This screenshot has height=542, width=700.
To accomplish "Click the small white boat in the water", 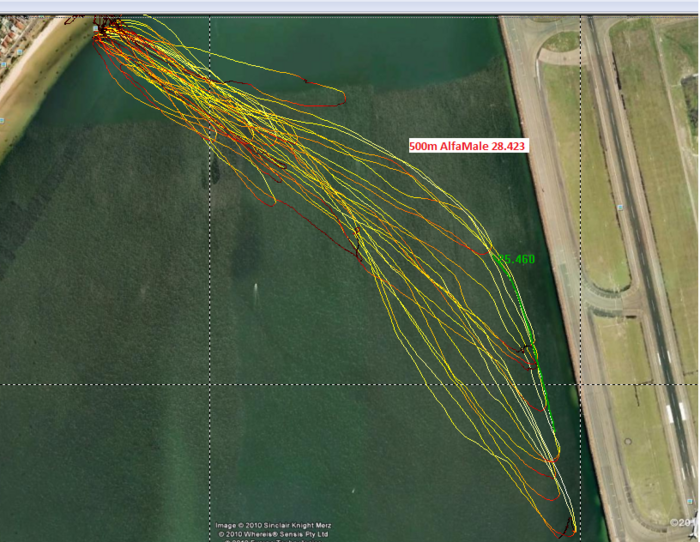I will (x=256, y=289).
